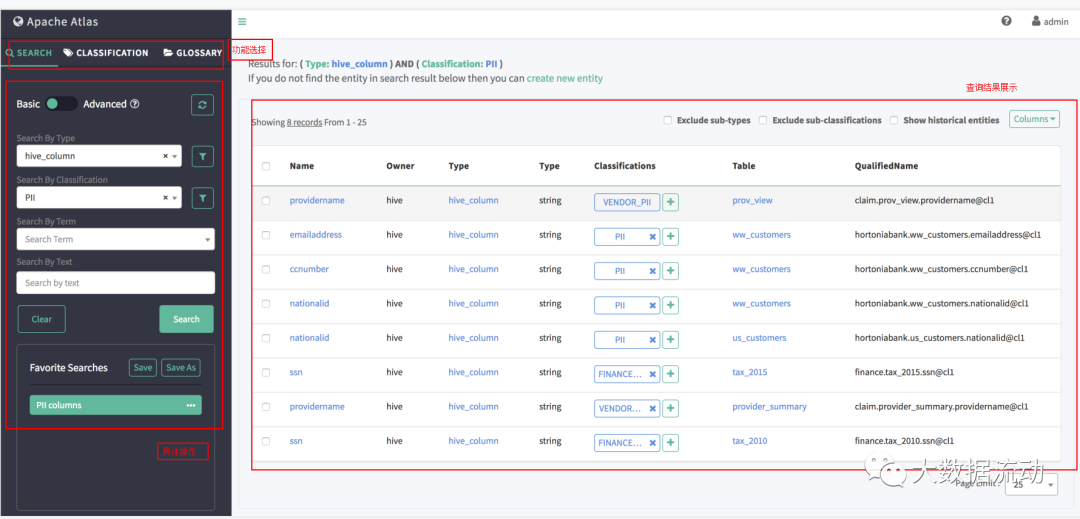Click the refresh icon in search panel

tap(203, 104)
